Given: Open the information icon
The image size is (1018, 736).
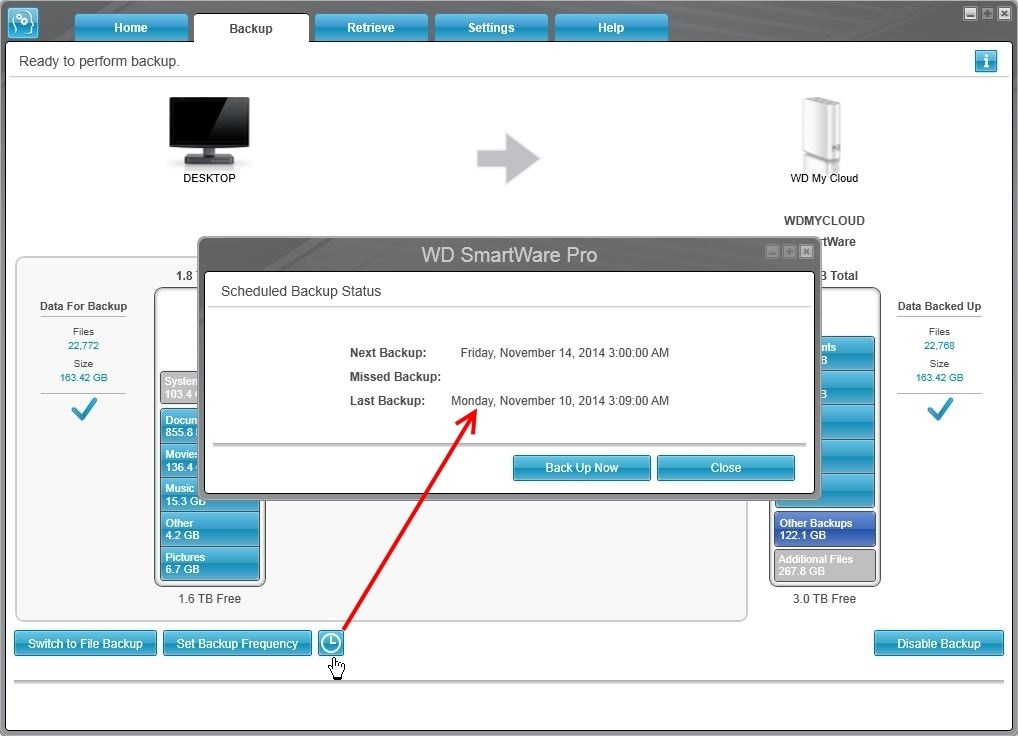Looking at the screenshot, I should (986, 61).
